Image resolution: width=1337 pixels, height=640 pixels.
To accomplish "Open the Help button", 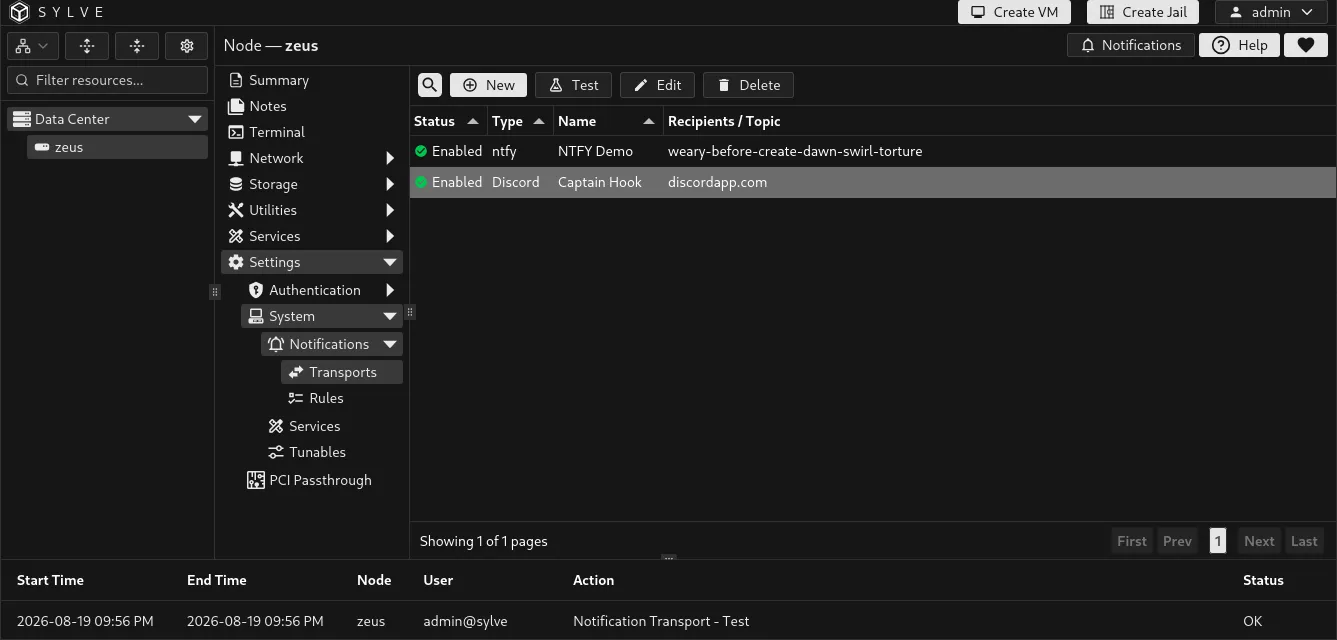I will [1239, 45].
